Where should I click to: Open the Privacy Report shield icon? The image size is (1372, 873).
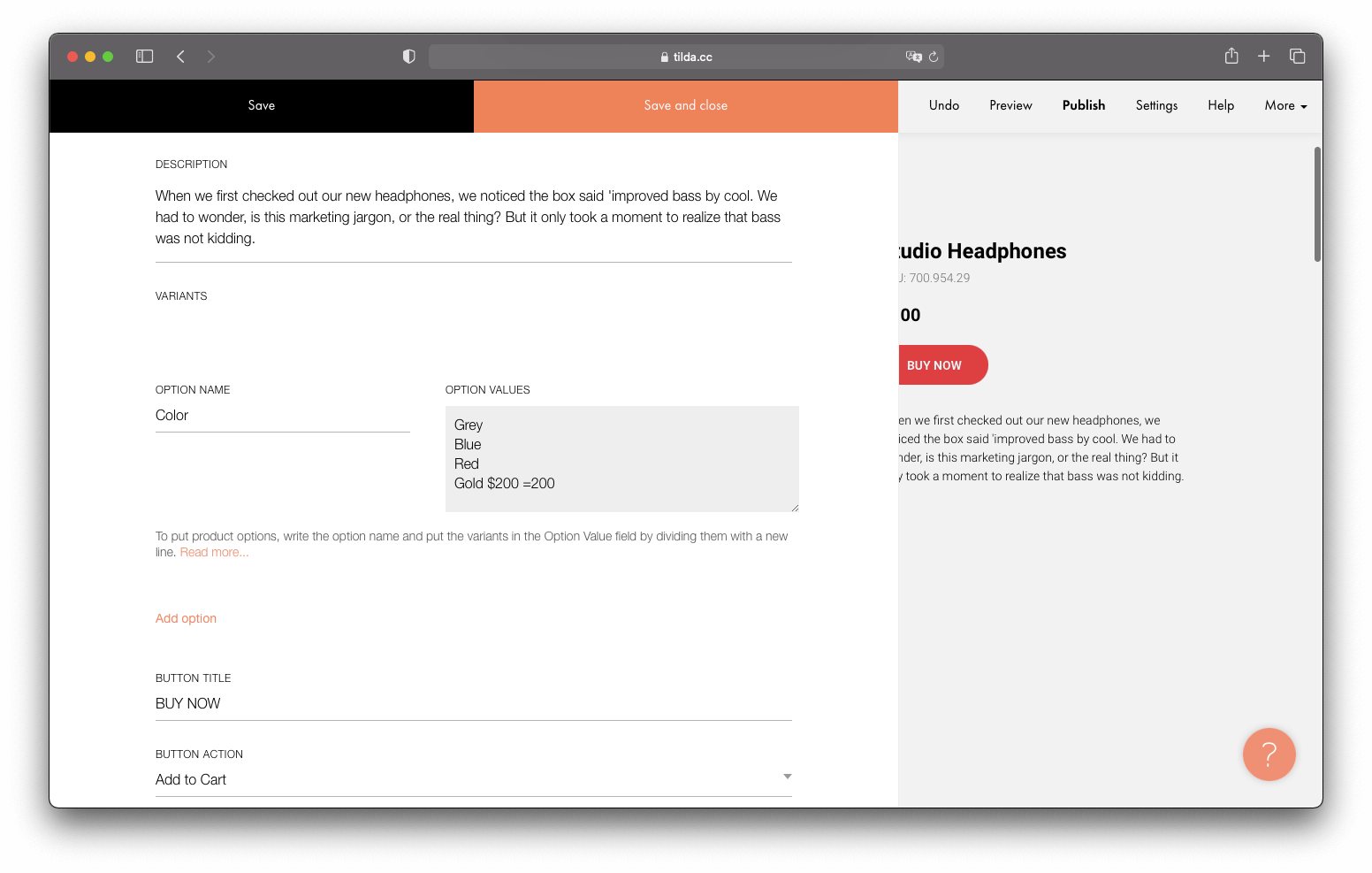tap(408, 56)
